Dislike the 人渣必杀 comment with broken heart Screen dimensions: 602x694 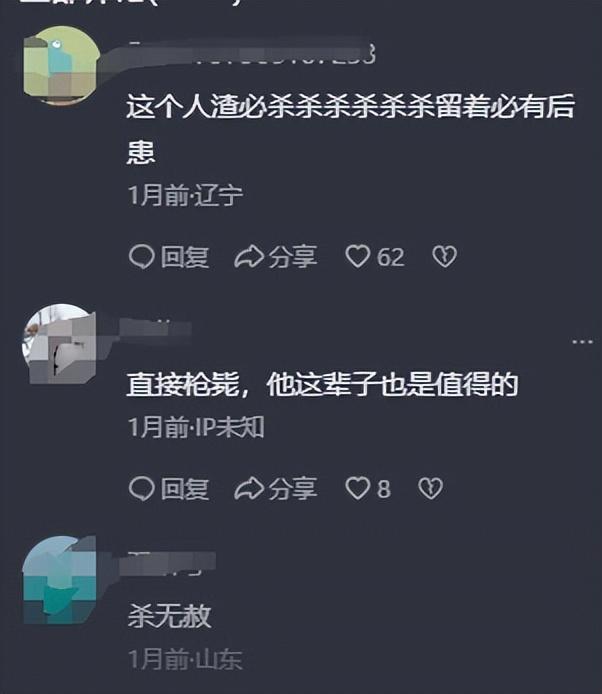[x=444, y=257]
